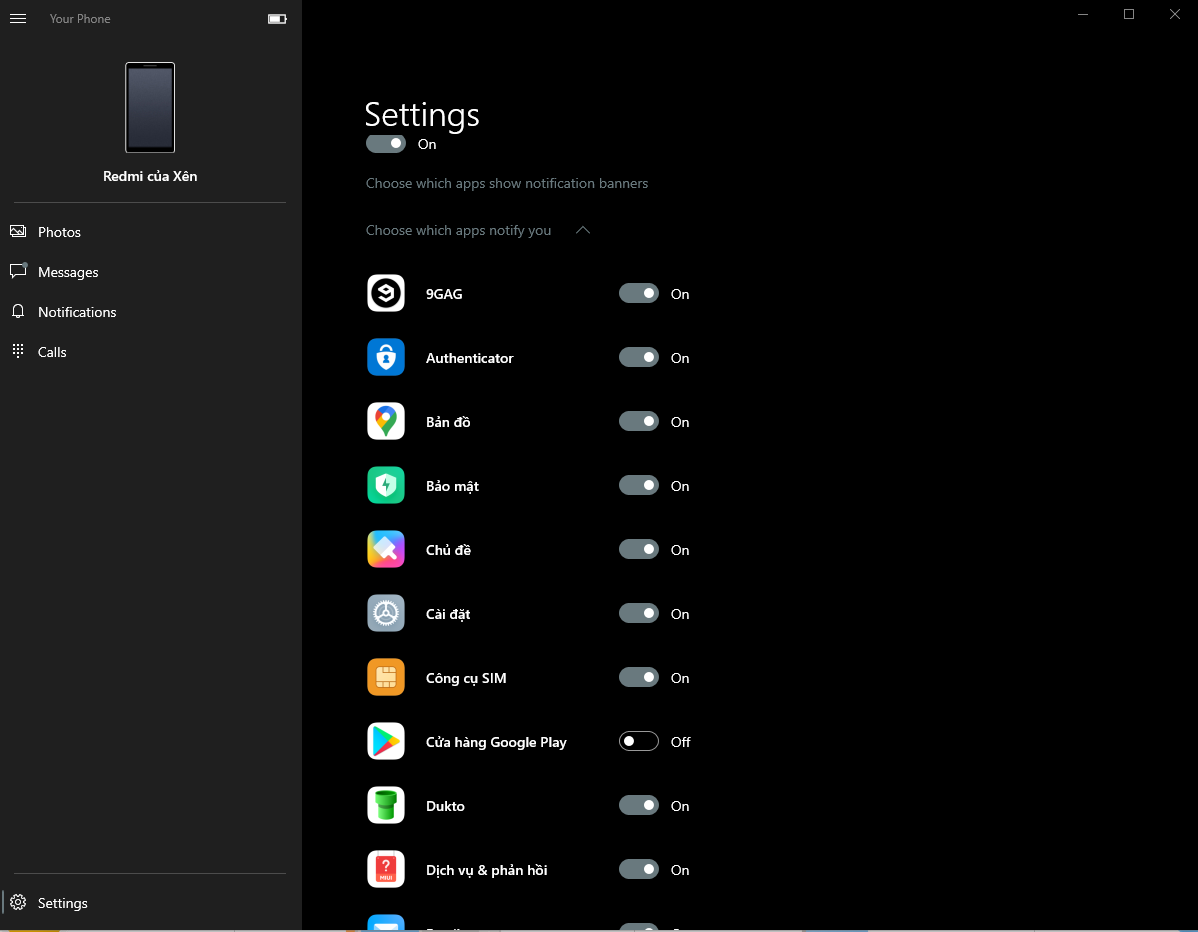Click the Dịch vụ & phản hồi icon
This screenshot has height=932, width=1198.
(x=386, y=869)
